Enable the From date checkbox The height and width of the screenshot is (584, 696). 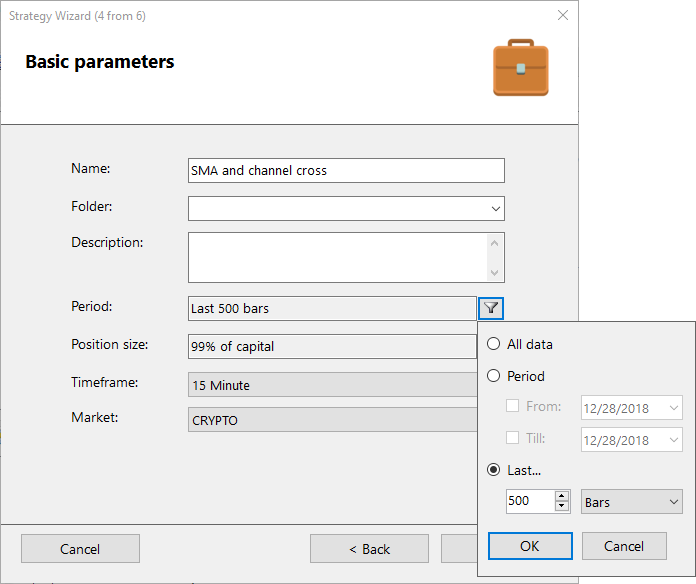coord(513,407)
